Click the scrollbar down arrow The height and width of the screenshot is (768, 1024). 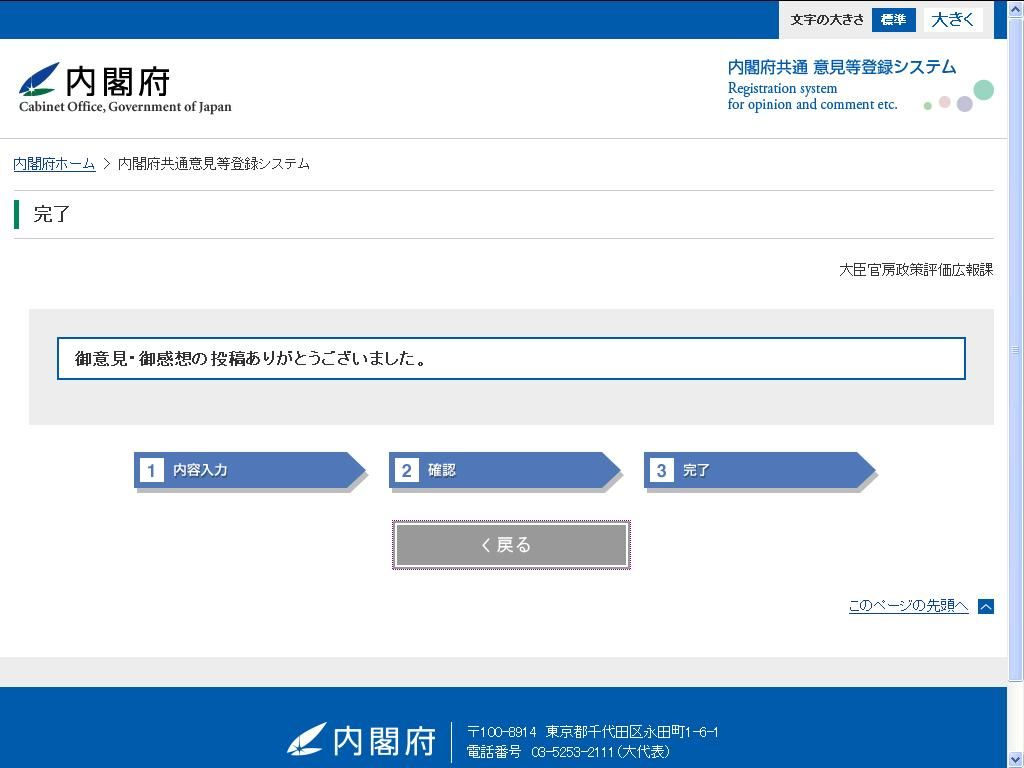(x=1016, y=759)
